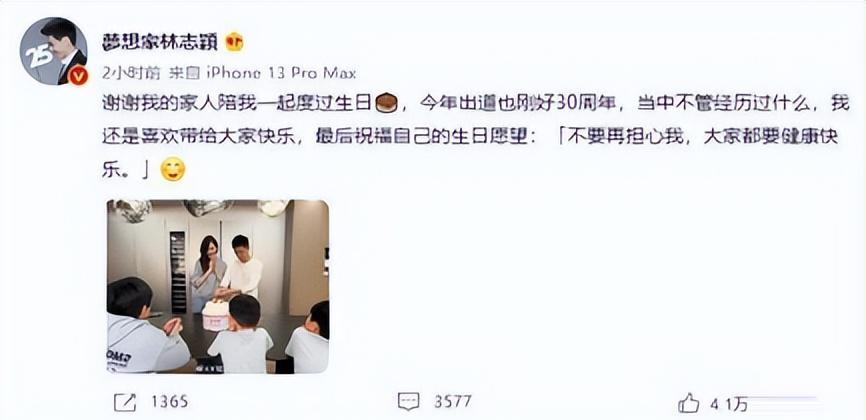Open the birthday photo thumbnail
This screenshot has width=866, height=420.
[218, 286]
